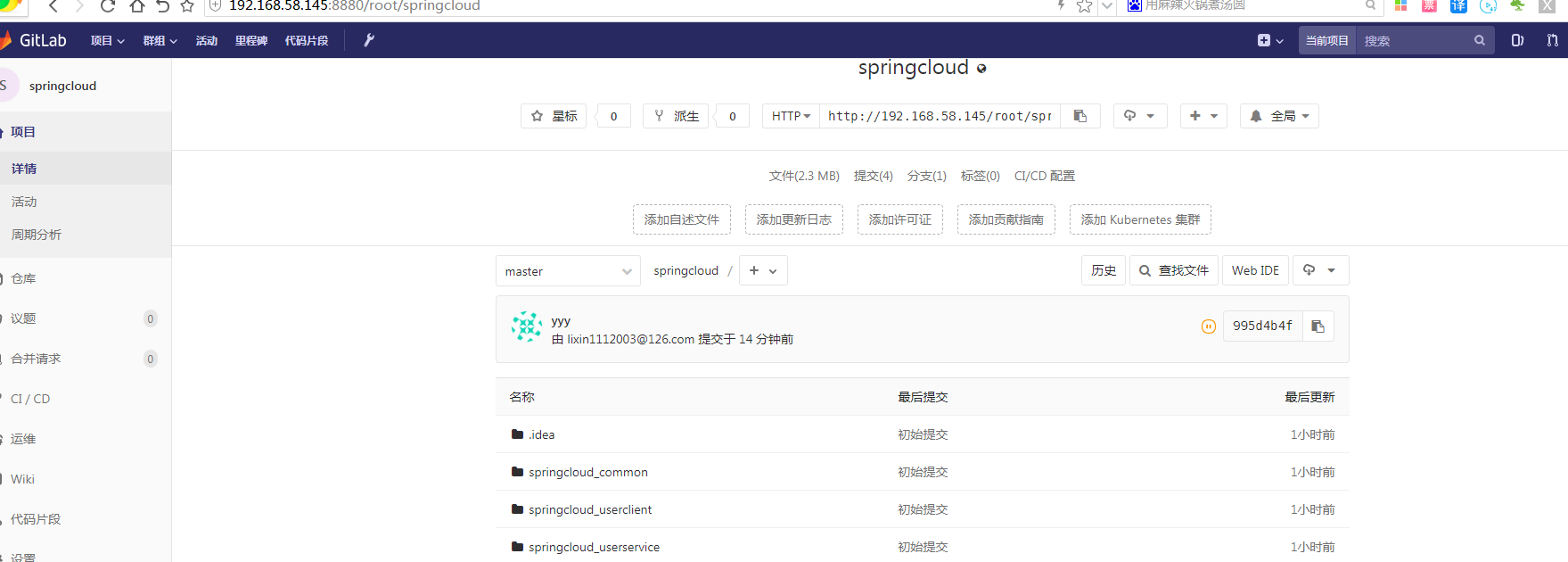Click the favorite star inside the address bar

(x=1084, y=6)
